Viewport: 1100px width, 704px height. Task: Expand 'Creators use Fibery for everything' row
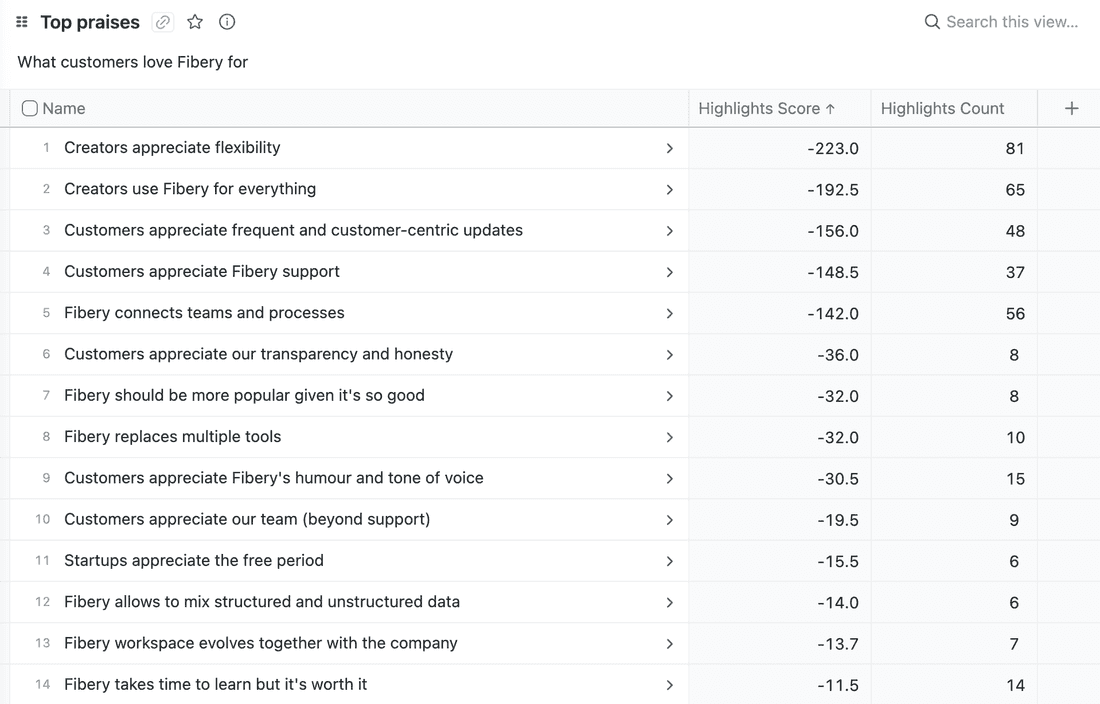pos(669,190)
